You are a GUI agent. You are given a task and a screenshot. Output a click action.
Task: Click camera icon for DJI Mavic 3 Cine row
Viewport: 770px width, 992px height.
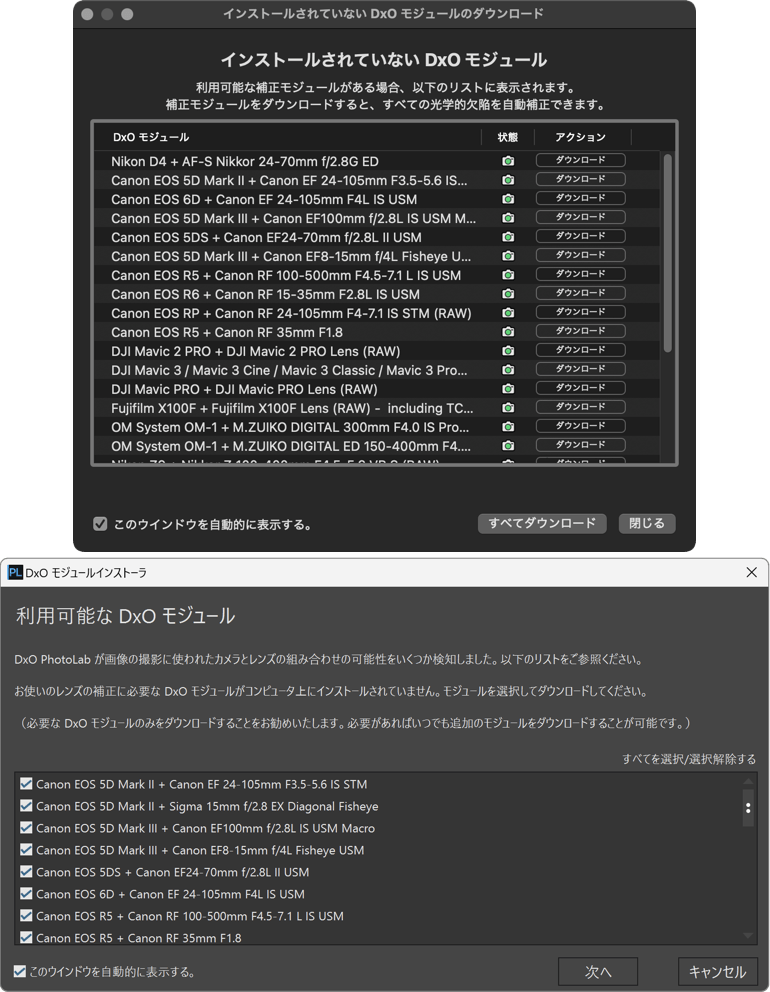click(x=507, y=370)
